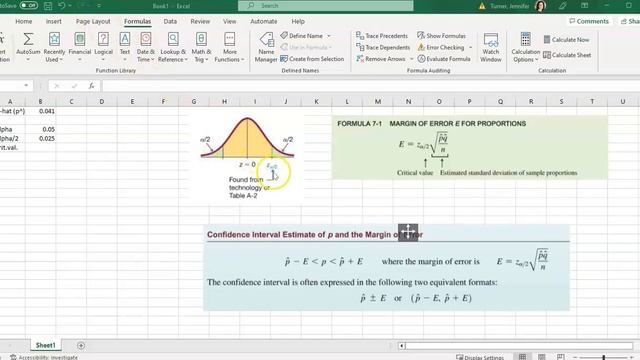Add a new sheet with plus button
The width and height of the screenshot is (640, 360).
click(81, 346)
